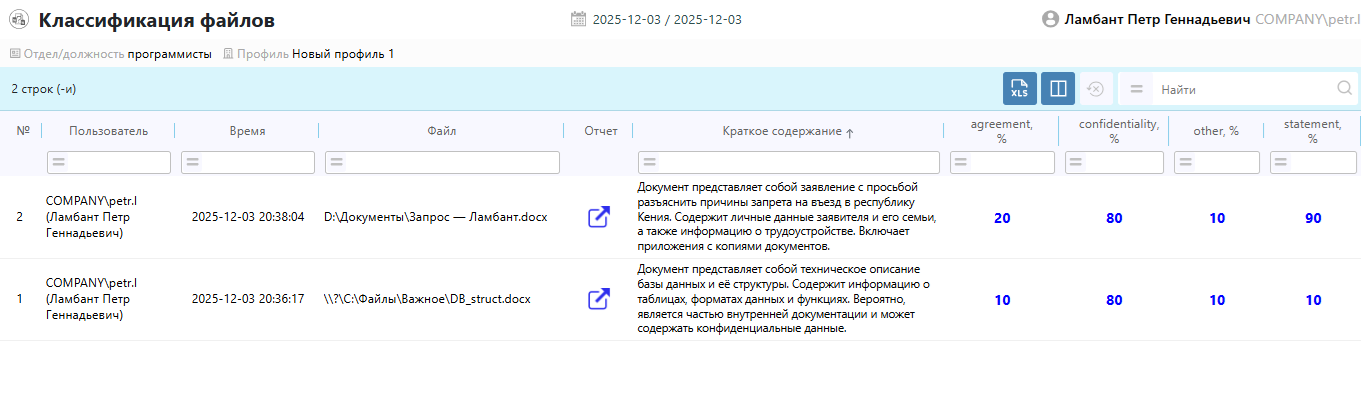Click the user avatar icon
This screenshot has width=1361, height=405.
coord(1050,19)
